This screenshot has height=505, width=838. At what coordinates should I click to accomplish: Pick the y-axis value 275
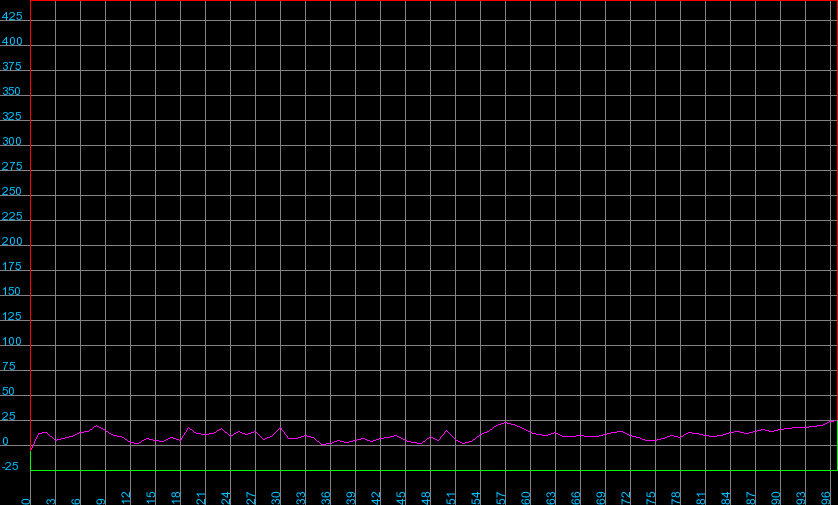[x=12, y=166]
